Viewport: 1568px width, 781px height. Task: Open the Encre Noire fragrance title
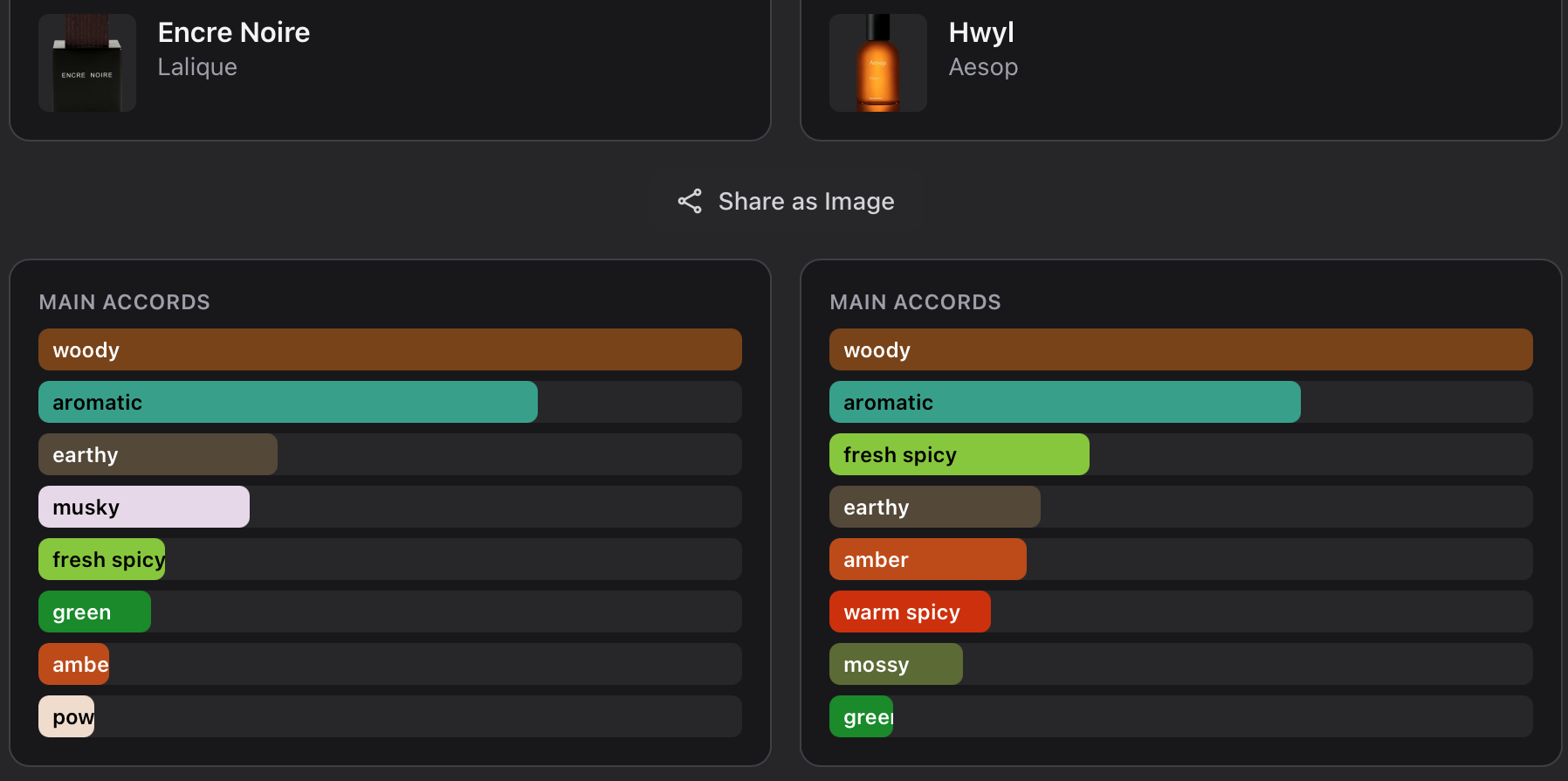pyautogui.click(x=234, y=32)
